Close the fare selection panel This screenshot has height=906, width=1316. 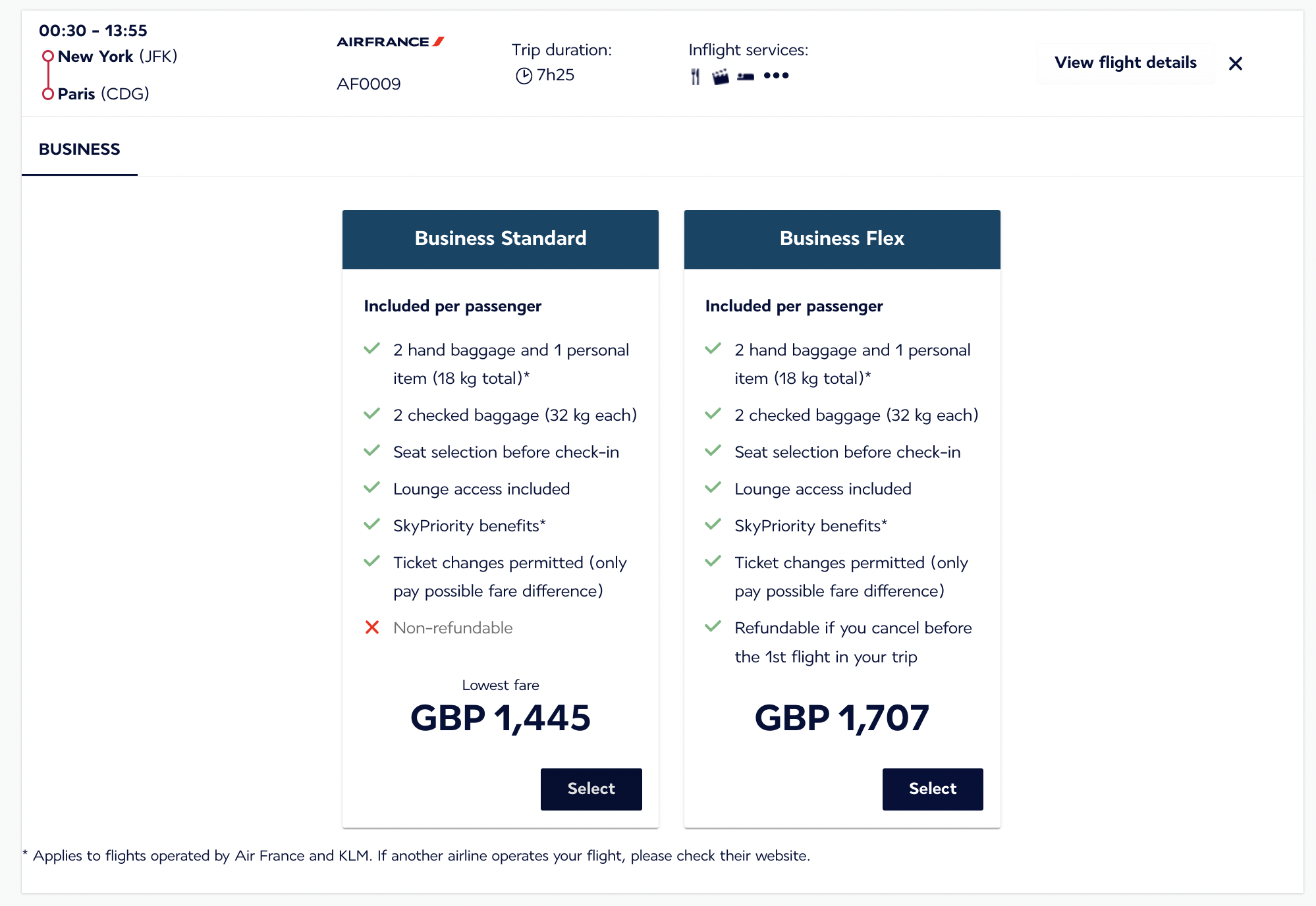coord(1235,63)
